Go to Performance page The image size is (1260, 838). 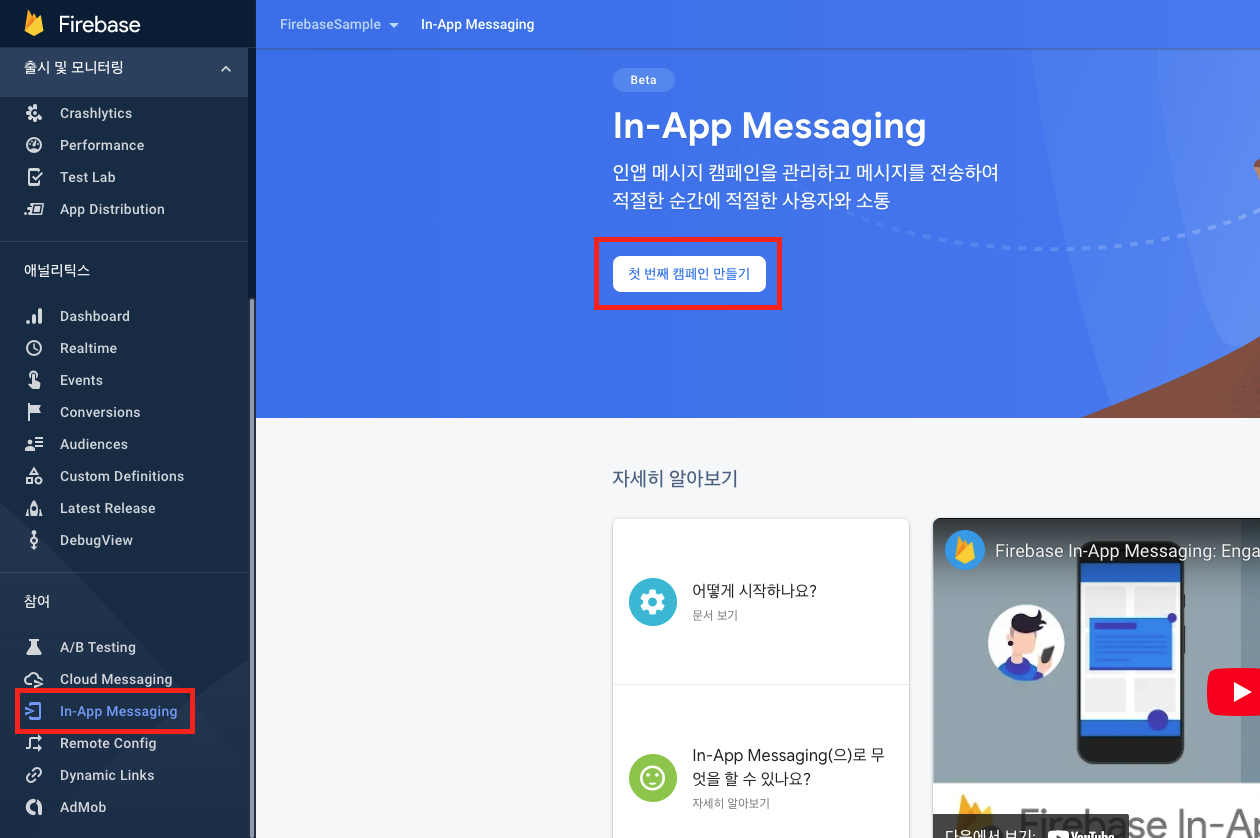[102, 145]
